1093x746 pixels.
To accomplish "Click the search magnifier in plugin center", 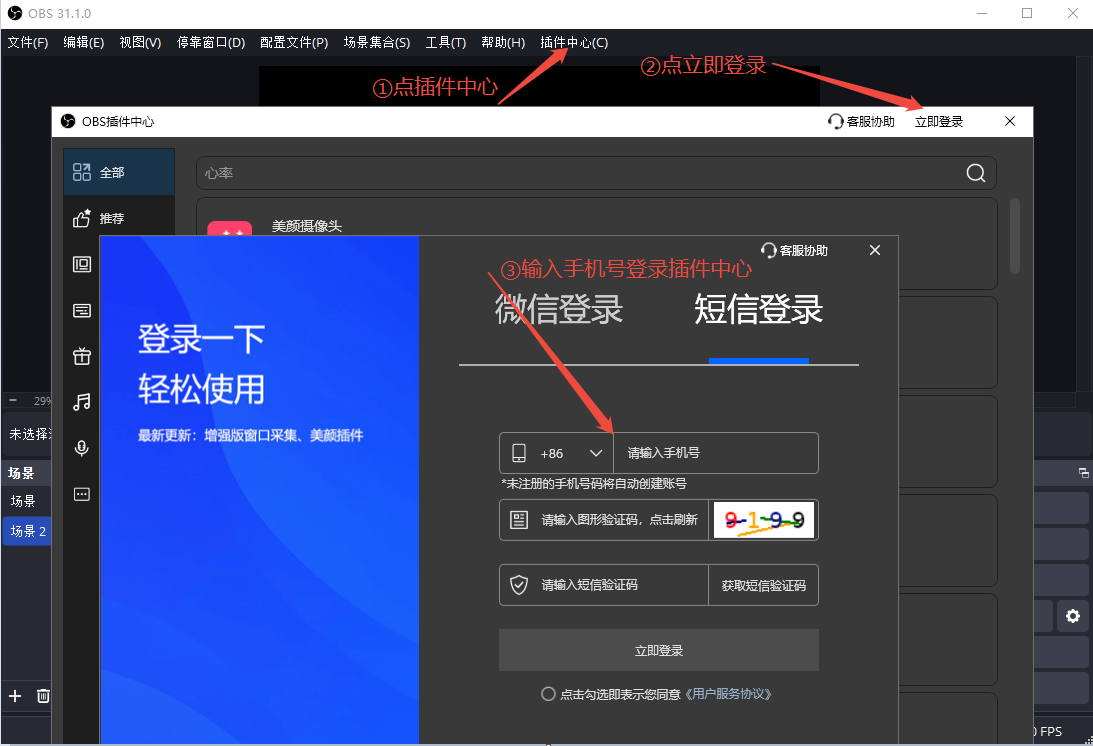I will click(975, 172).
